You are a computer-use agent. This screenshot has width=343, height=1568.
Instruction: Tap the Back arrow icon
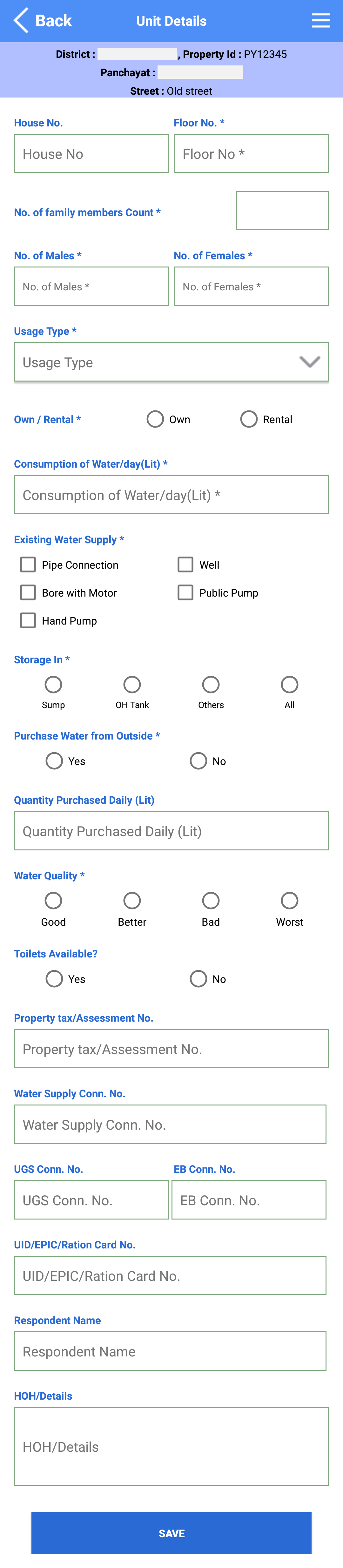coord(21,21)
